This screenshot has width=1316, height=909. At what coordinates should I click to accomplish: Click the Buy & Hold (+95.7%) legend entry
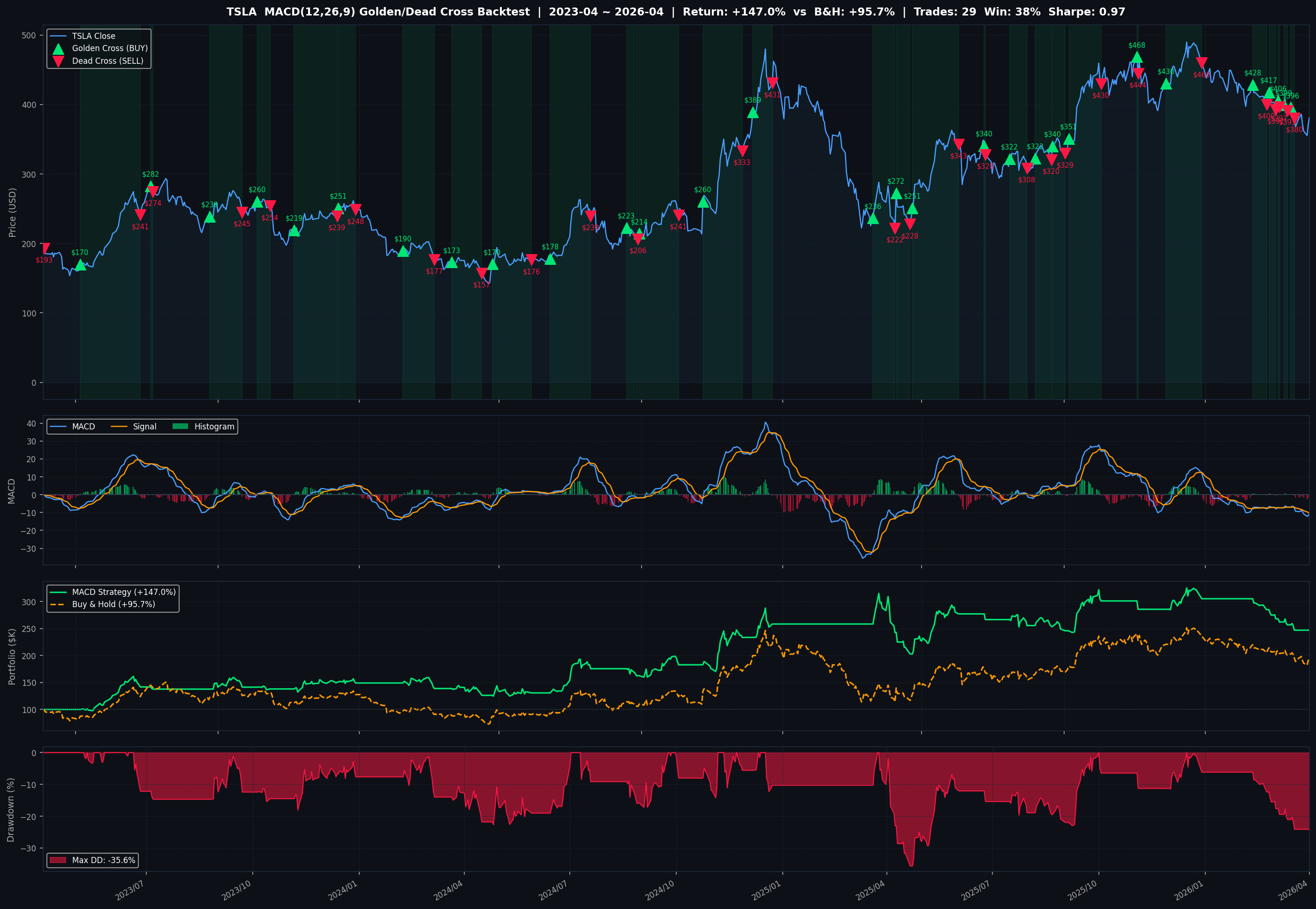[103, 604]
